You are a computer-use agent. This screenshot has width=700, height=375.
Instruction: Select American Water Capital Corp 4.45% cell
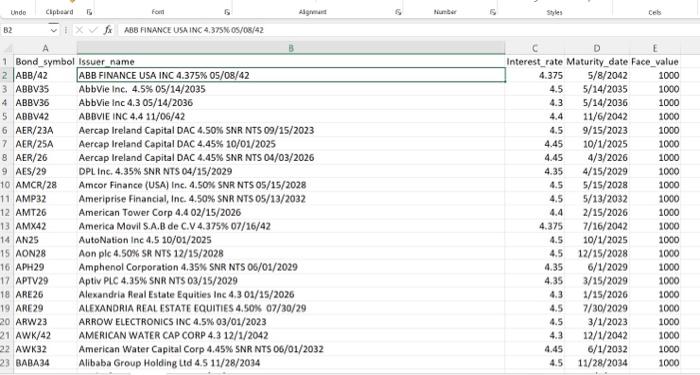click(x=291, y=349)
